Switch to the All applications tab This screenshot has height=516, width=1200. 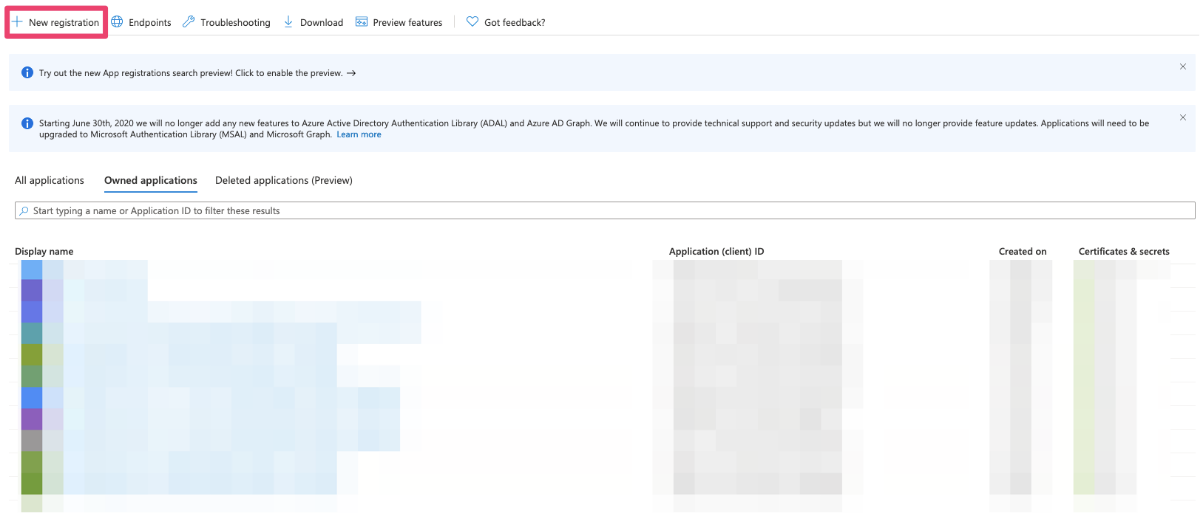pos(49,180)
